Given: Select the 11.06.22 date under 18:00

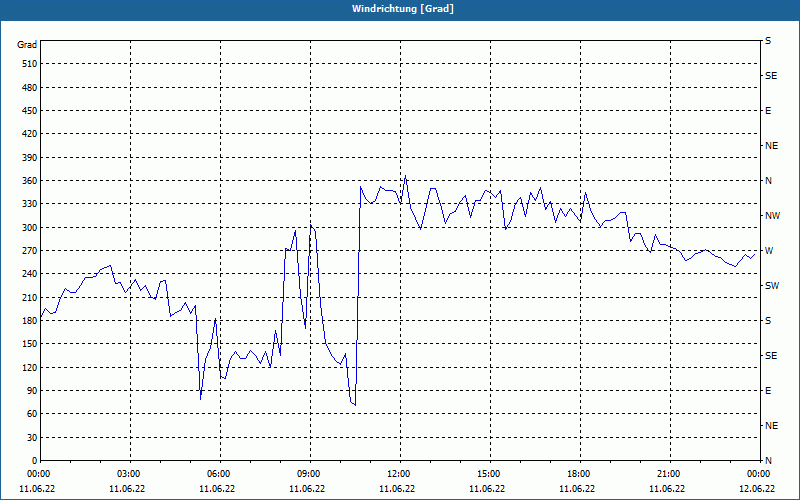Looking at the screenshot, I should [577, 489].
